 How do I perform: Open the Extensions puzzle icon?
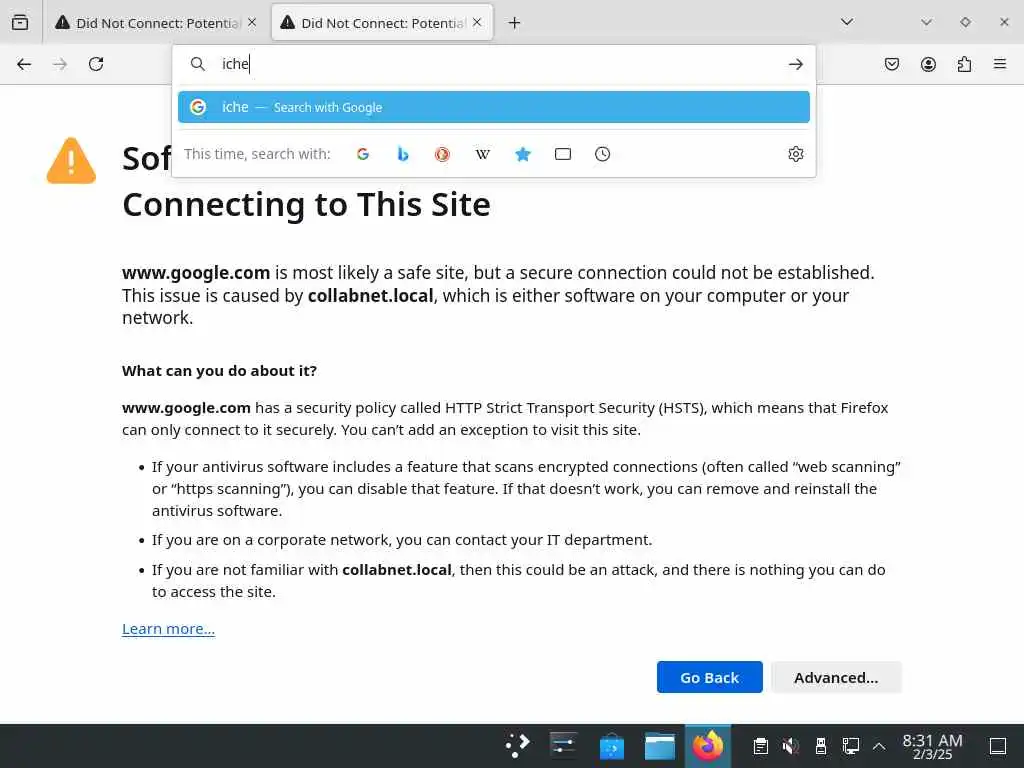click(x=964, y=64)
